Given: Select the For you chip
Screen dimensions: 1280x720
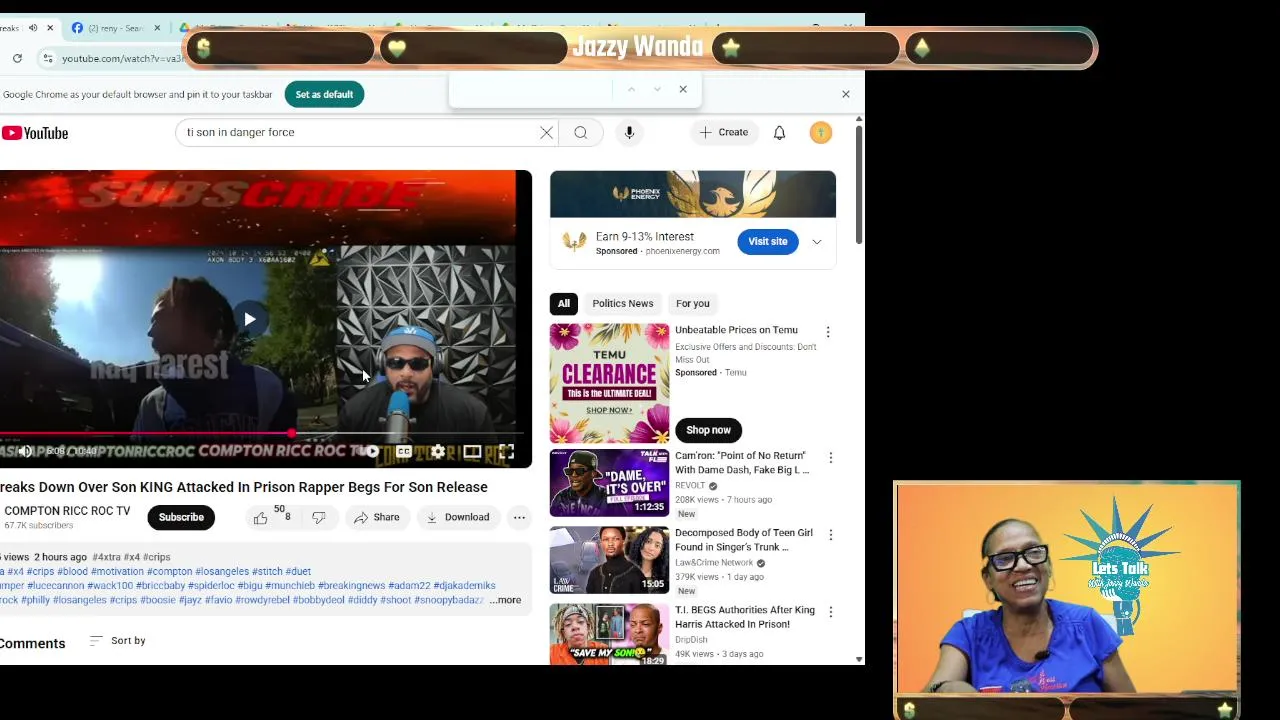Looking at the screenshot, I should click(x=692, y=303).
